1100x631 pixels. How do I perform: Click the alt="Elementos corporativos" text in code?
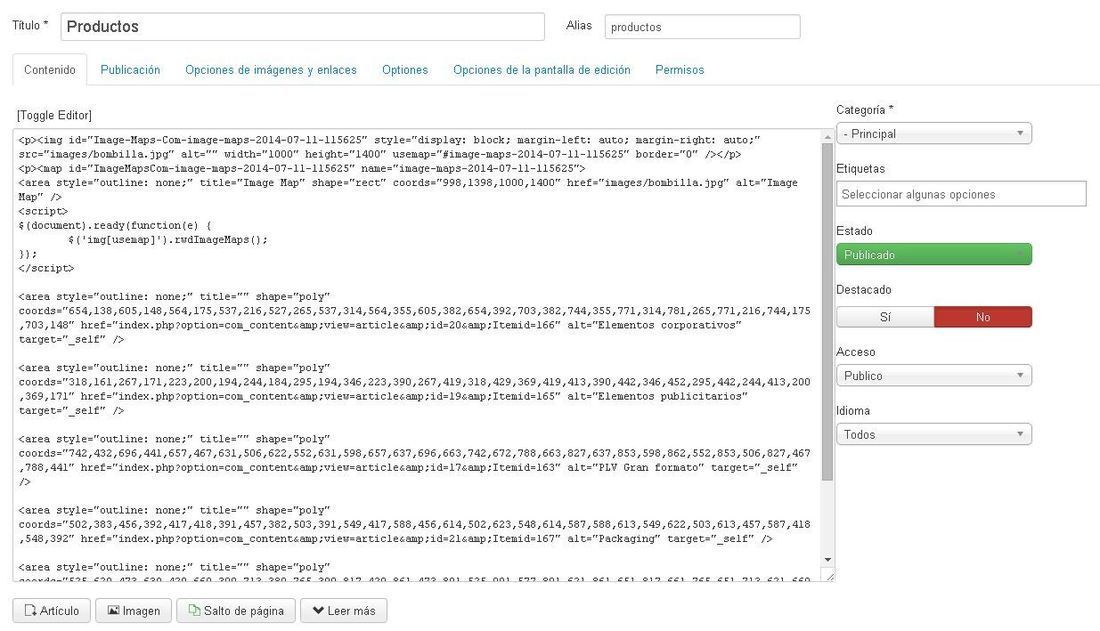[655, 325]
